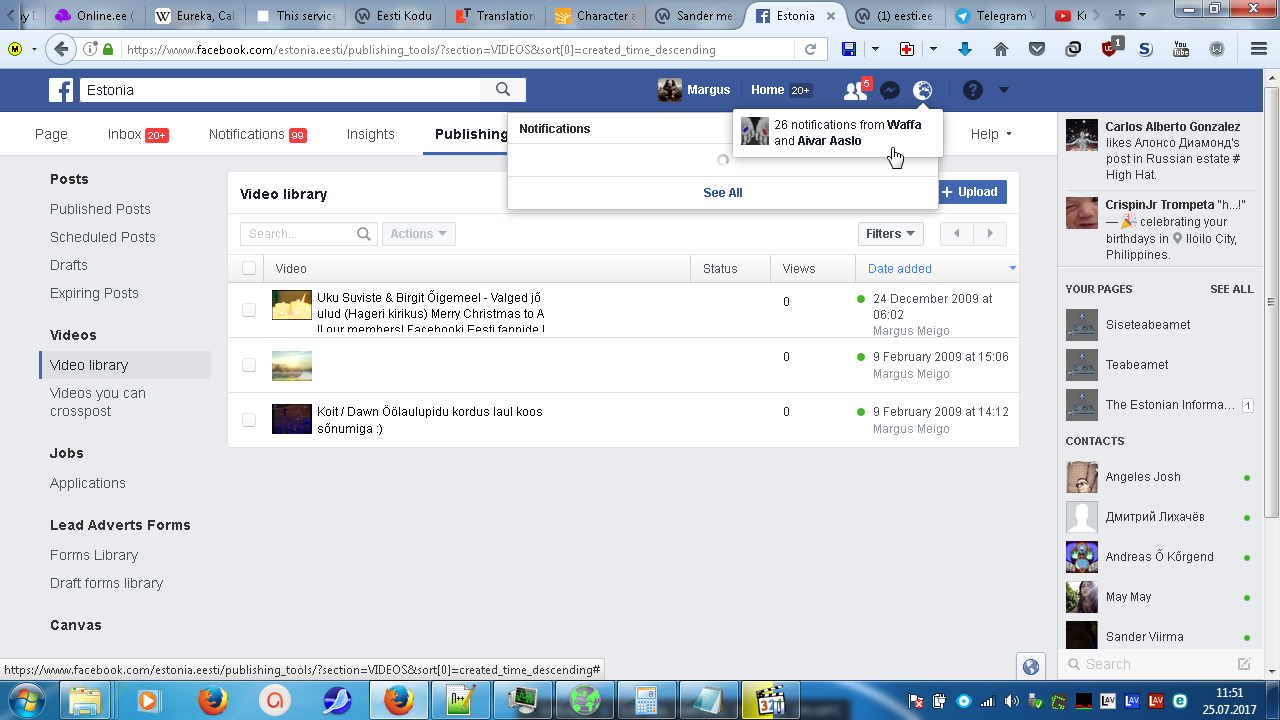Open the Firefox hamburger menu
1280x720 pixels.
[1259, 49]
